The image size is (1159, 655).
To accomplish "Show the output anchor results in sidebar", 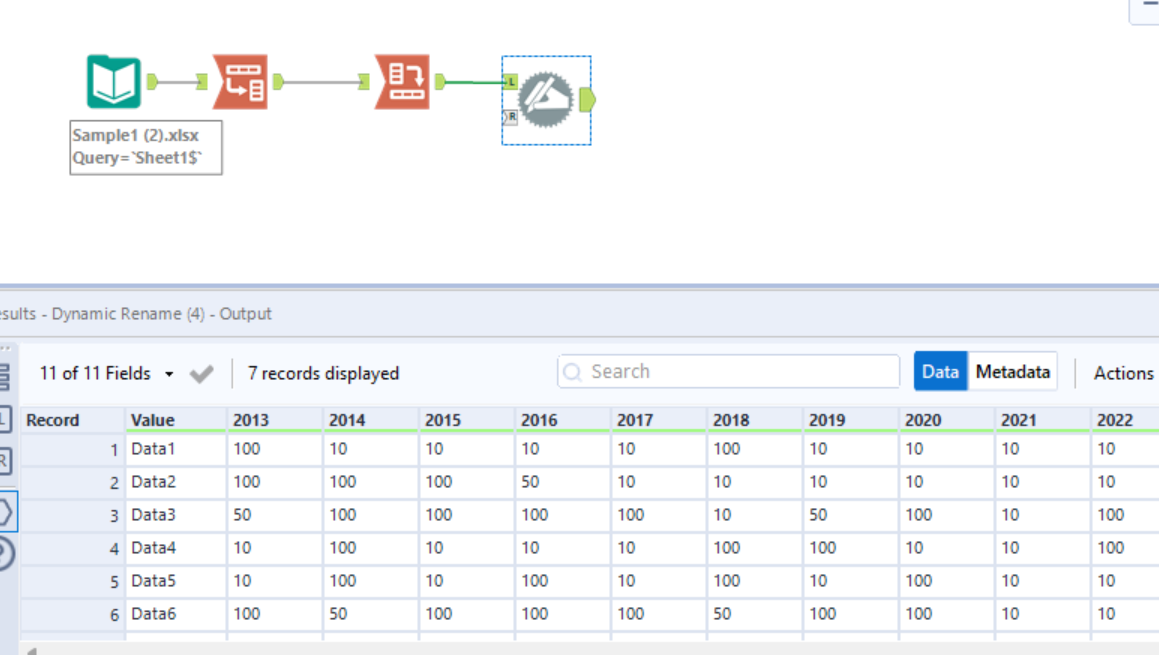I will click(x=5, y=512).
